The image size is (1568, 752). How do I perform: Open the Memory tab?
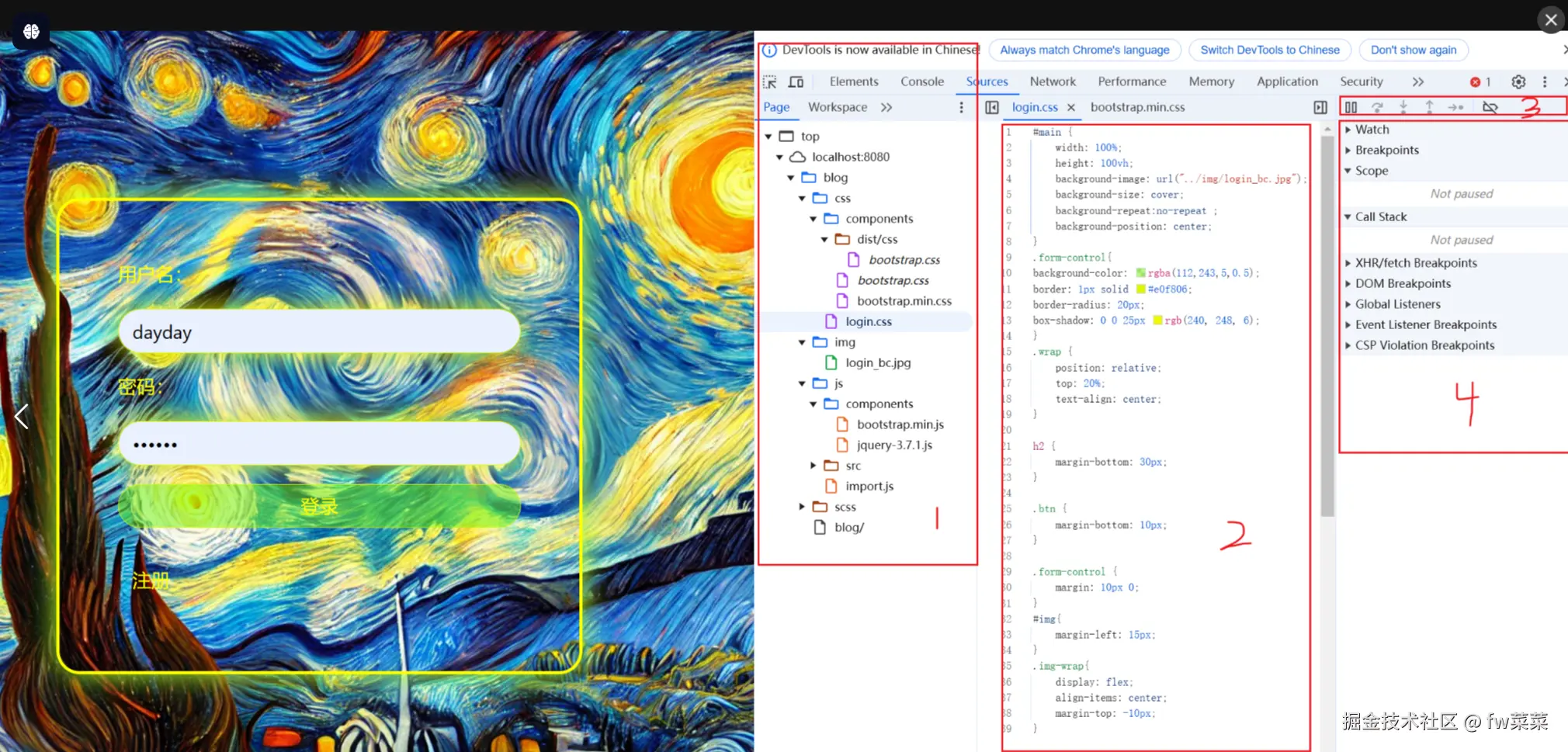point(1212,81)
